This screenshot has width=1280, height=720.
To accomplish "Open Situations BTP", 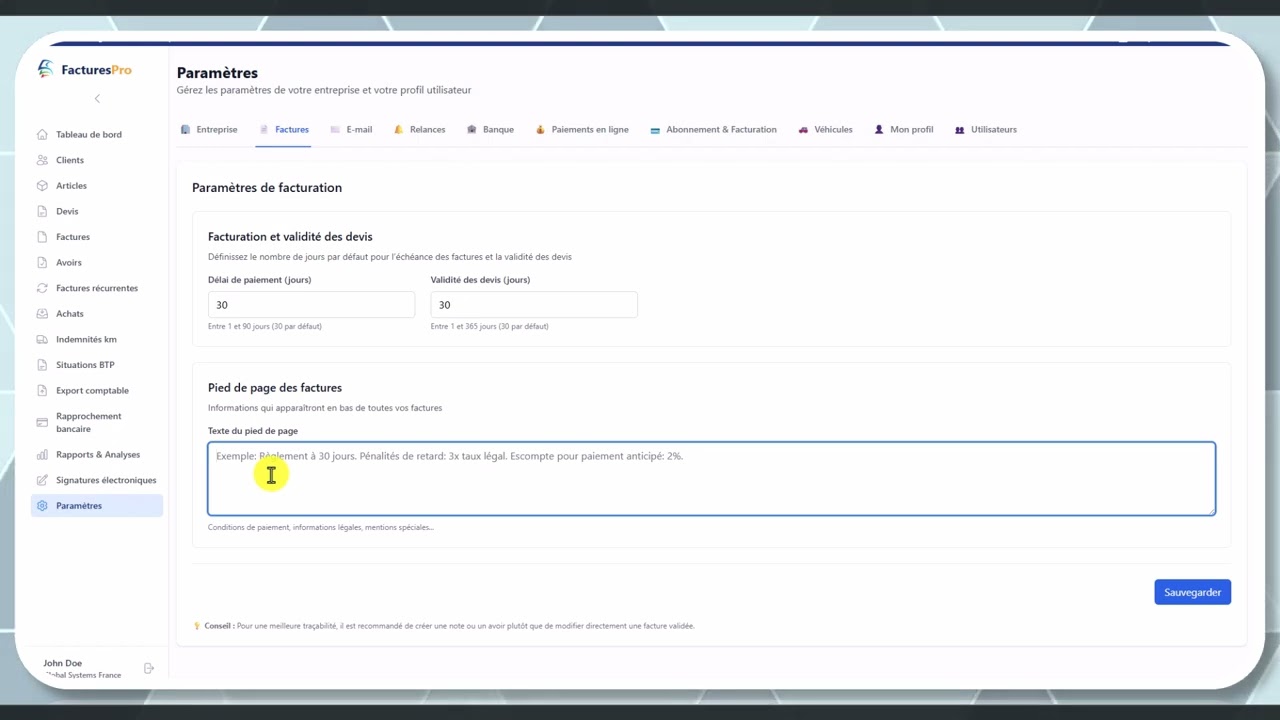I will pos(97,365).
